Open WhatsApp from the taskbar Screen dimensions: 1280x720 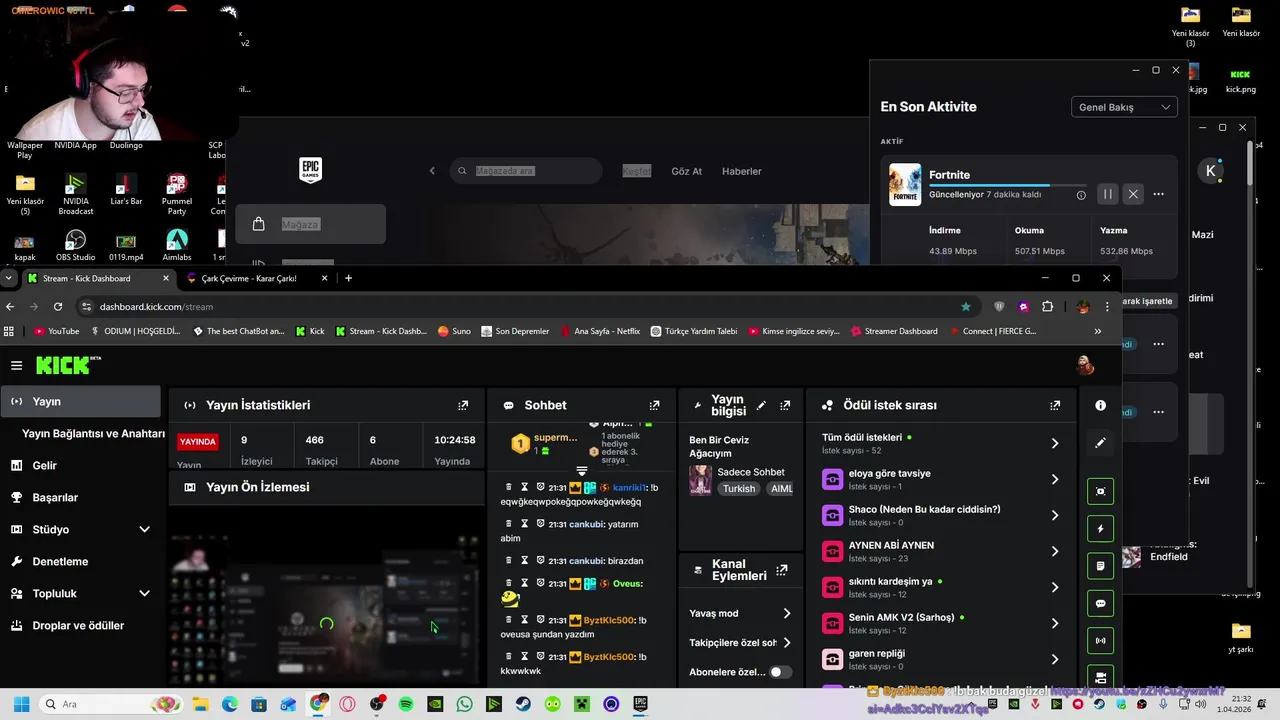[x=464, y=704]
